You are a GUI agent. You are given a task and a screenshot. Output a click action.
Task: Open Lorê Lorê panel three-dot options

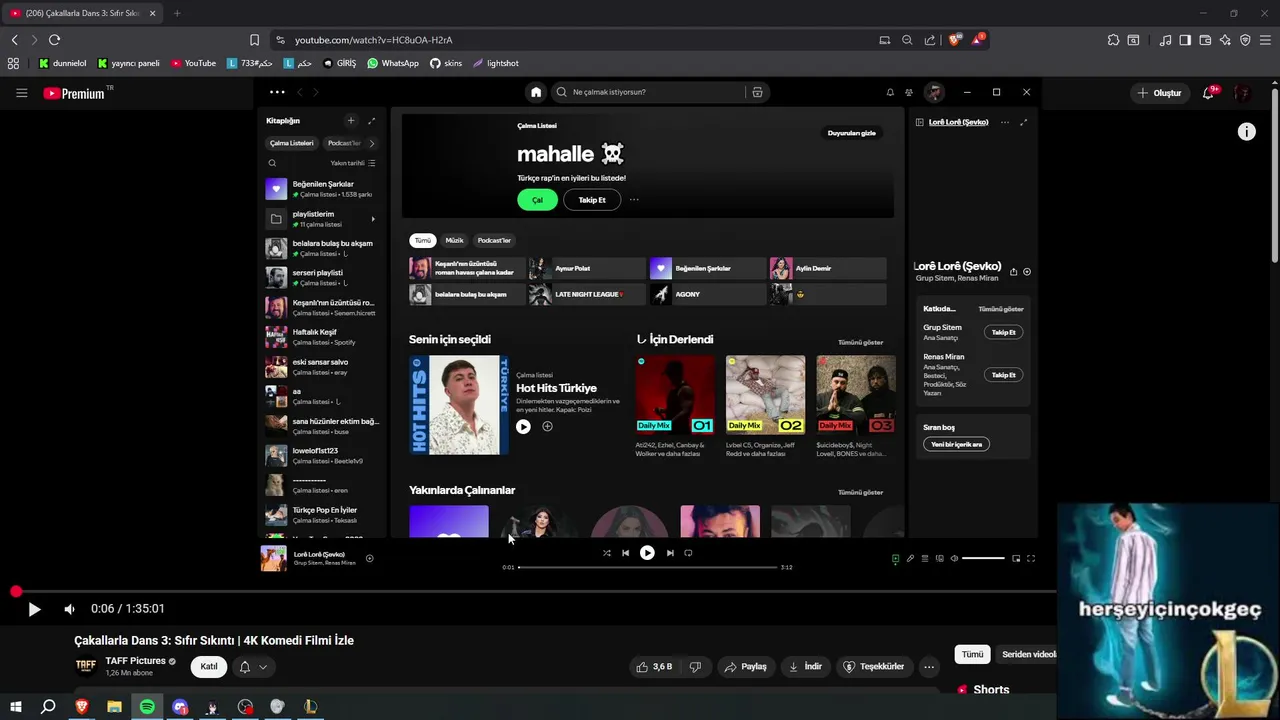(1007, 122)
